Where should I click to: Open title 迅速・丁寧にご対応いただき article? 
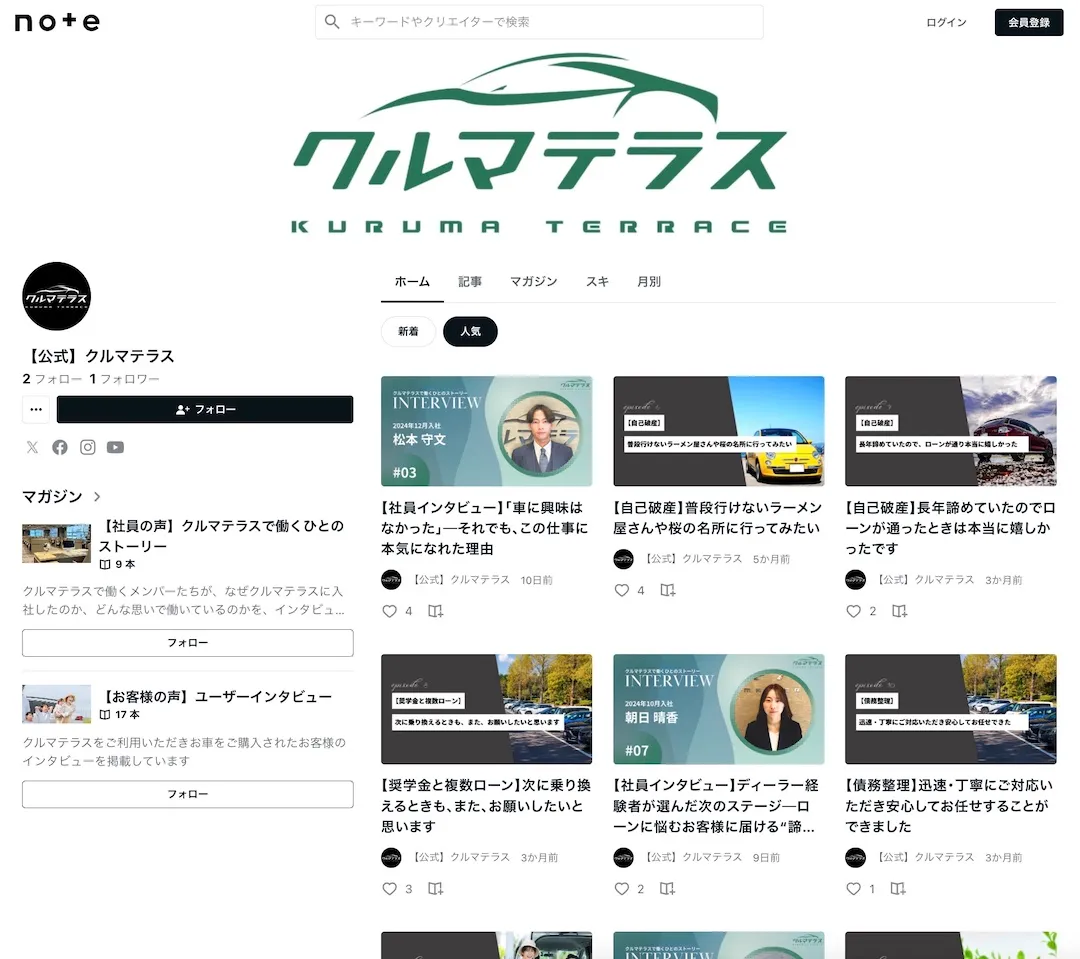(949, 806)
